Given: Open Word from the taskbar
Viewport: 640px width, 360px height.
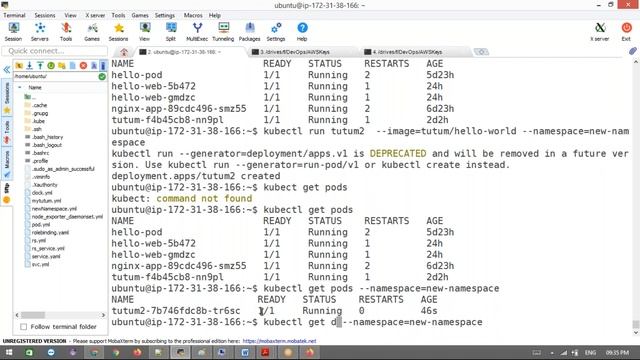Looking at the screenshot, I should click(x=245, y=352).
